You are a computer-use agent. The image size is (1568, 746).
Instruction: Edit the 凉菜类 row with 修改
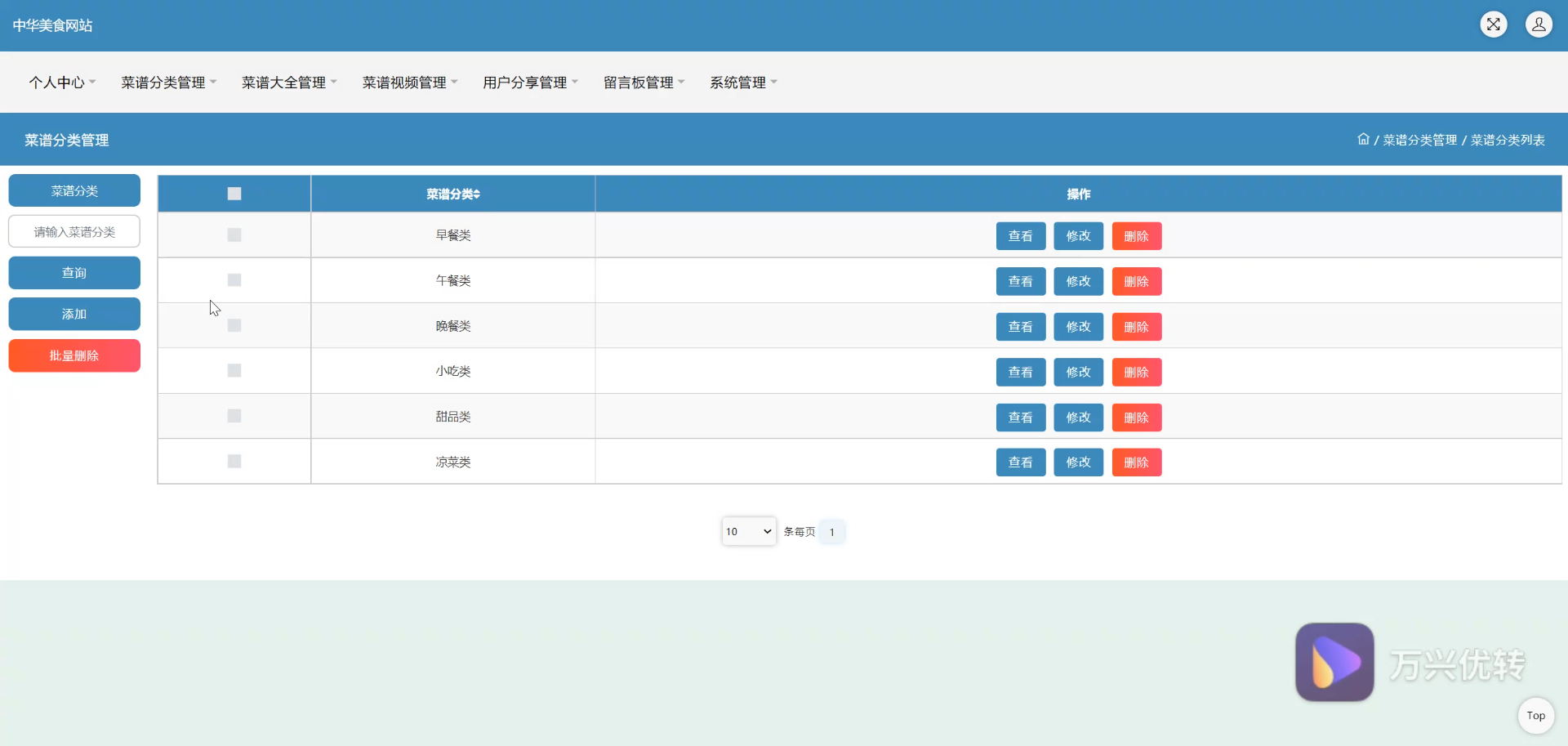click(1079, 462)
